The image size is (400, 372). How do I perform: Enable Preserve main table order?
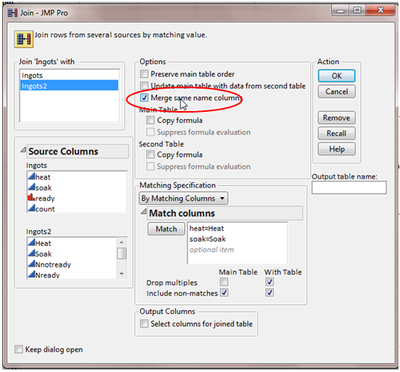(144, 74)
